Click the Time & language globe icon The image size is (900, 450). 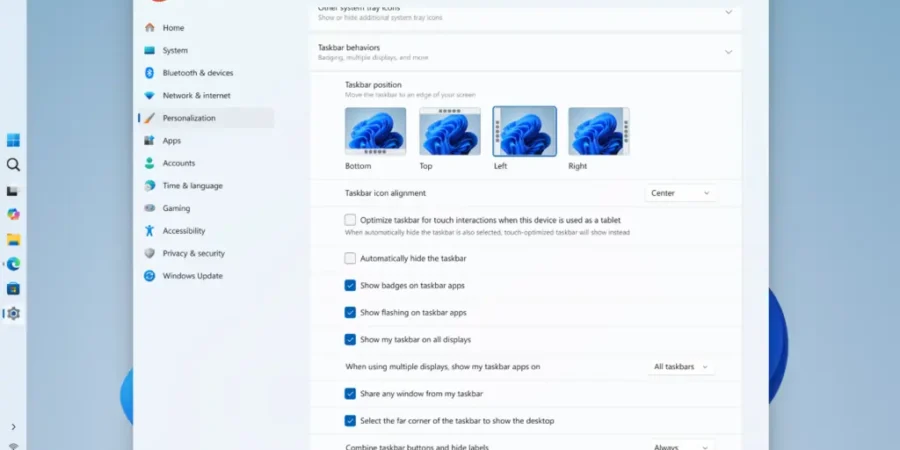click(149, 185)
